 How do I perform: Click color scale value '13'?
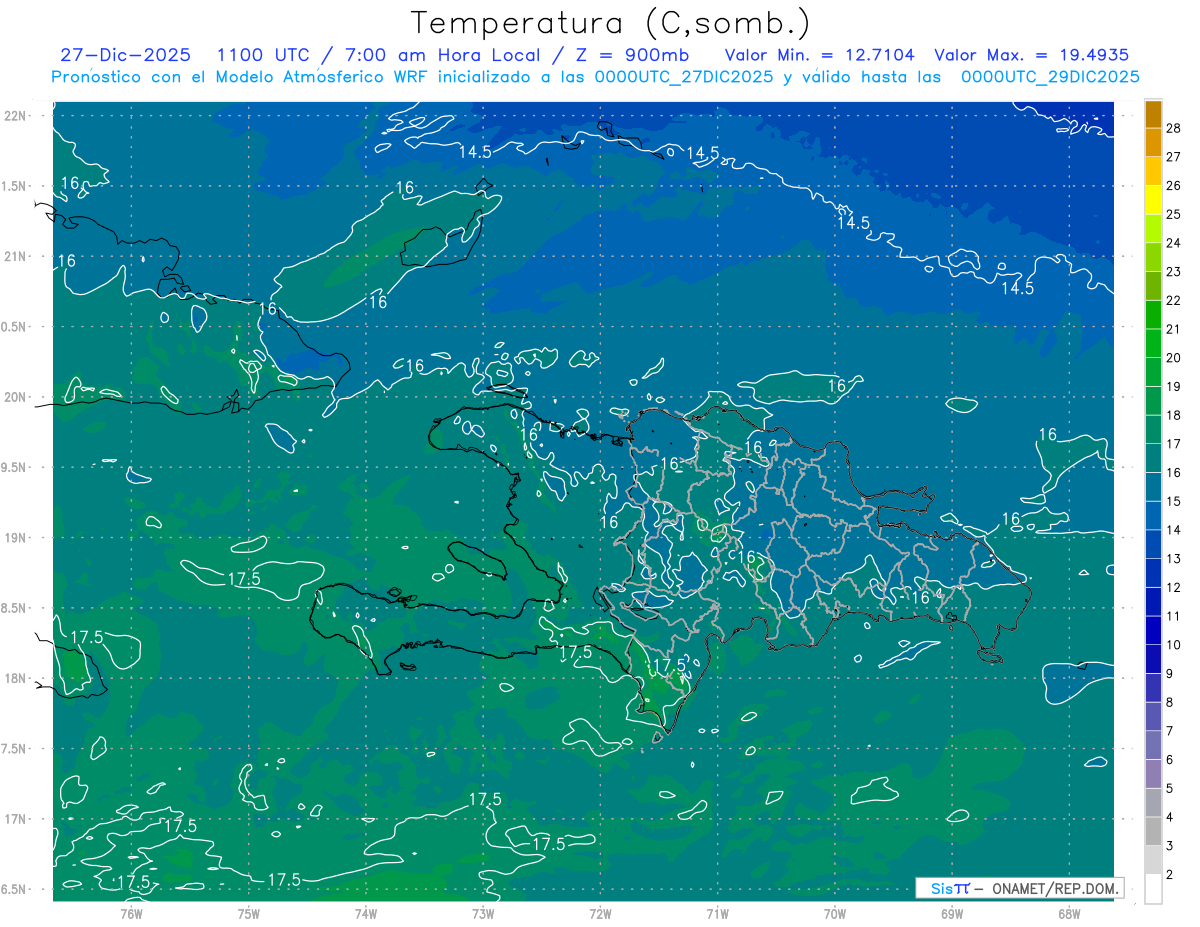1174,559
